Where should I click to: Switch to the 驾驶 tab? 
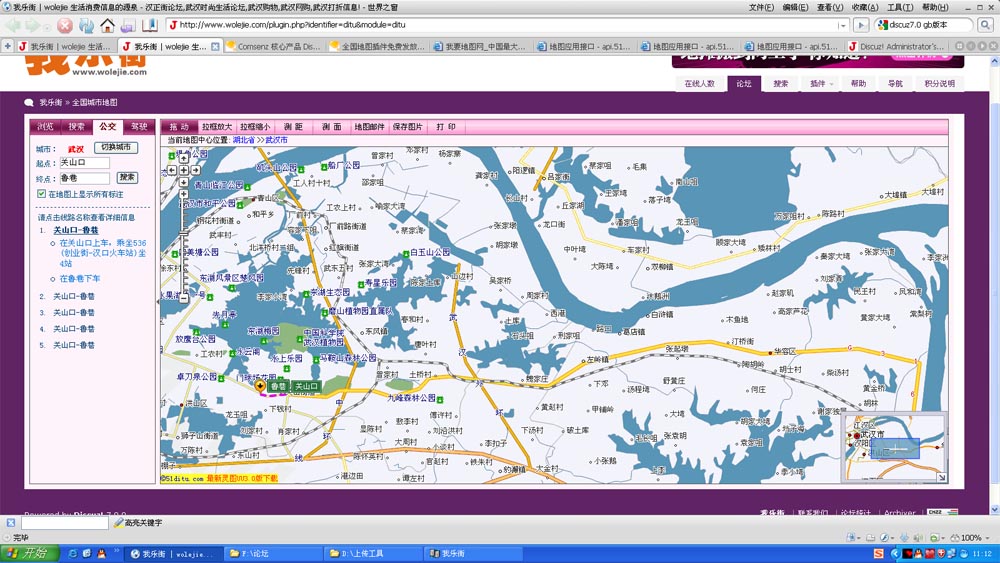pyautogui.click(x=139, y=126)
